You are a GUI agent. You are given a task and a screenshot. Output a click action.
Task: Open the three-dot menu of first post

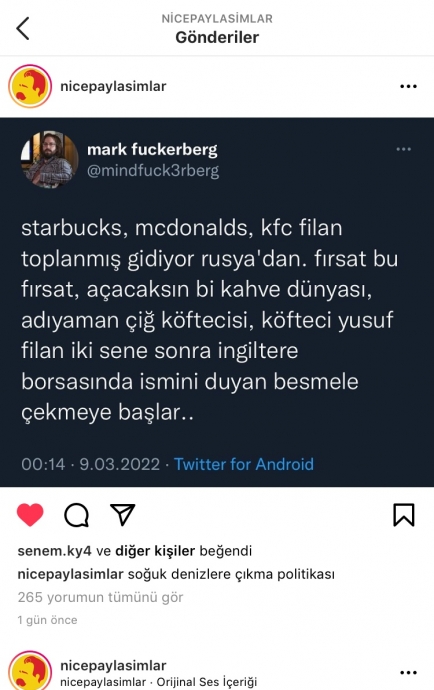click(408, 86)
